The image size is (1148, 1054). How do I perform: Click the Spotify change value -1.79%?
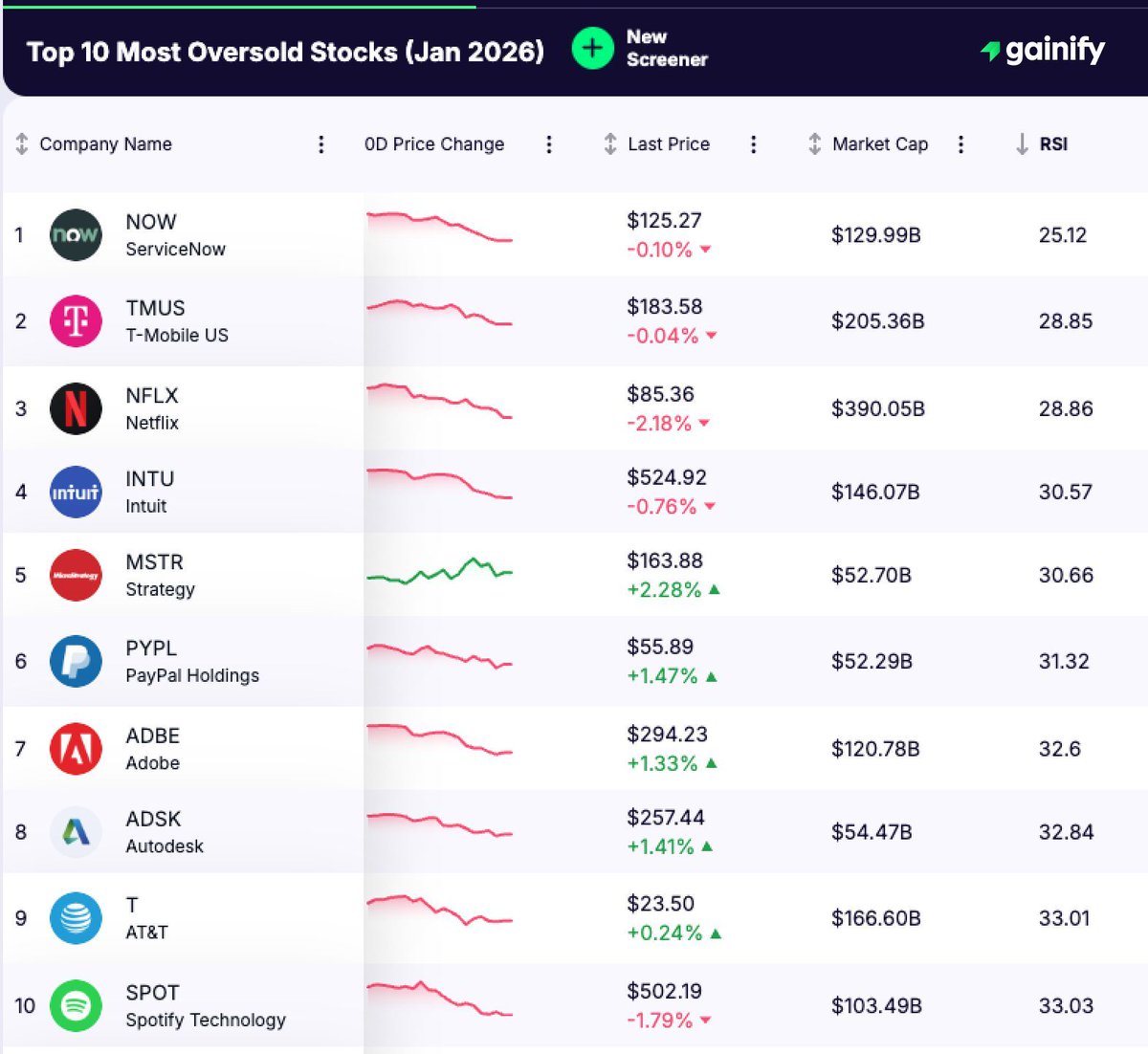point(659,1021)
